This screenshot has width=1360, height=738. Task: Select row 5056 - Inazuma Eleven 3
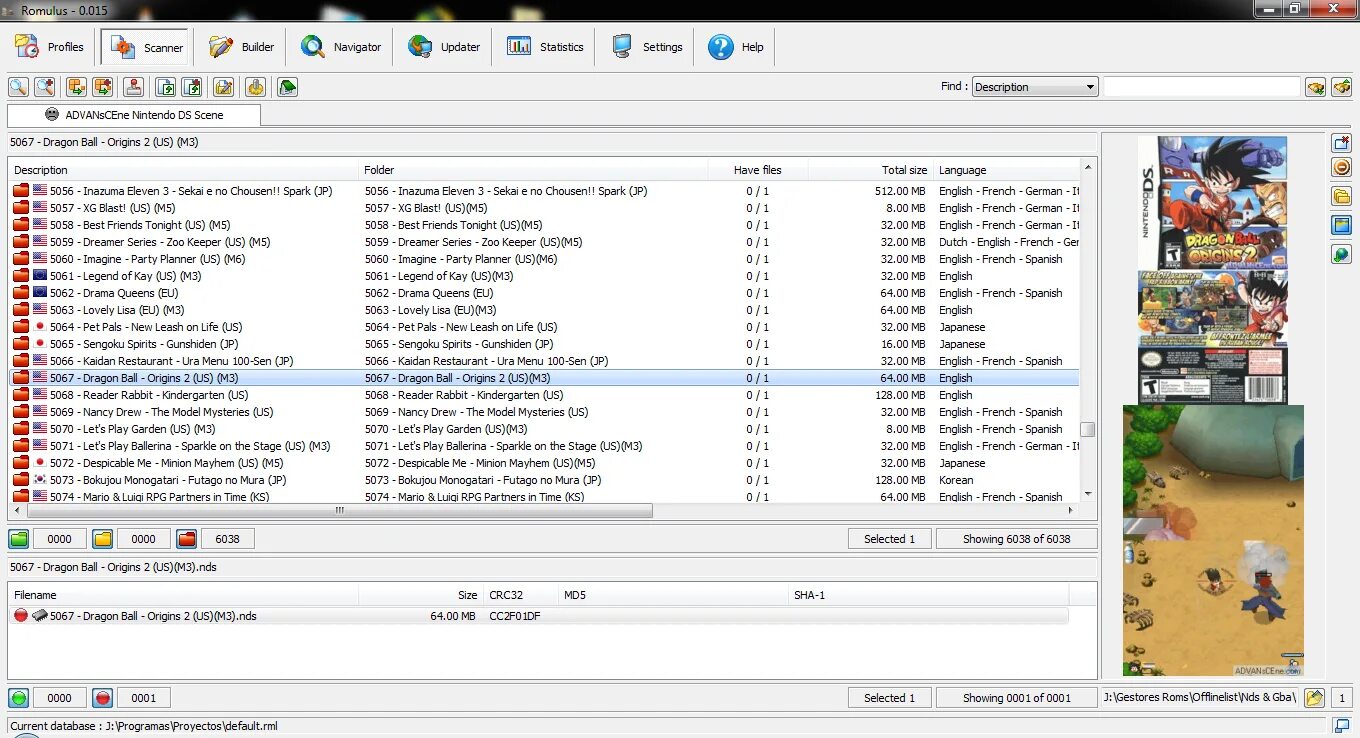pos(544,191)
